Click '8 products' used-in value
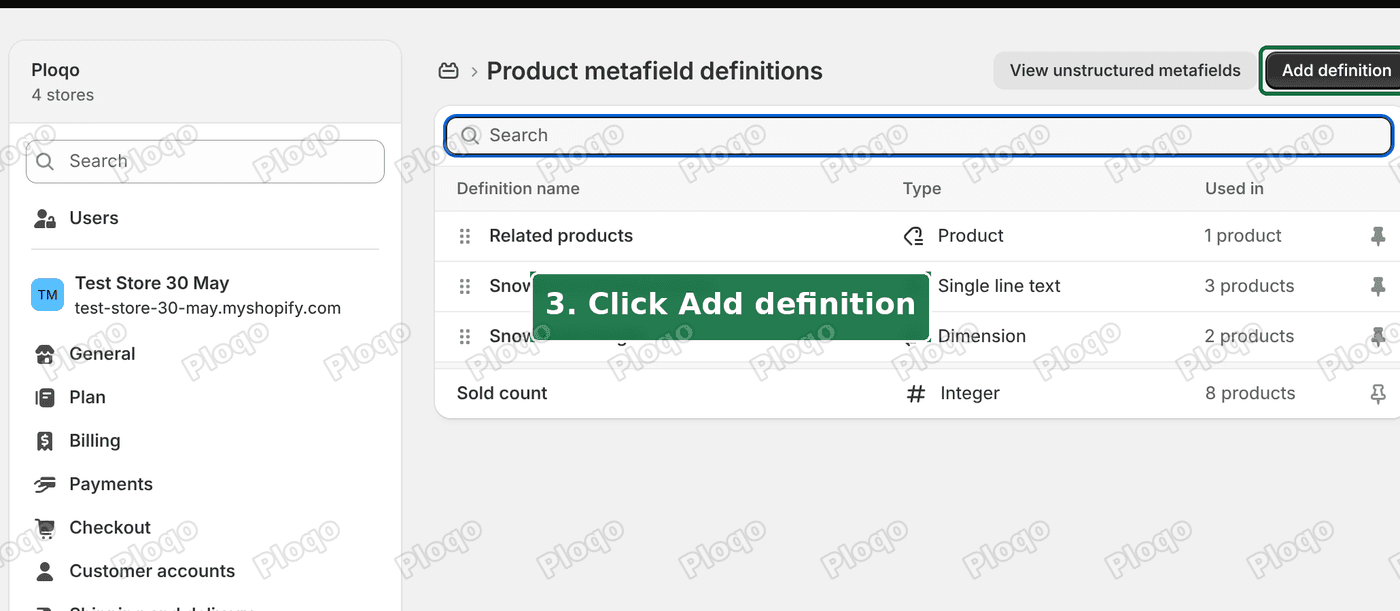The image size is (1400, 611). click(1250, 394)
